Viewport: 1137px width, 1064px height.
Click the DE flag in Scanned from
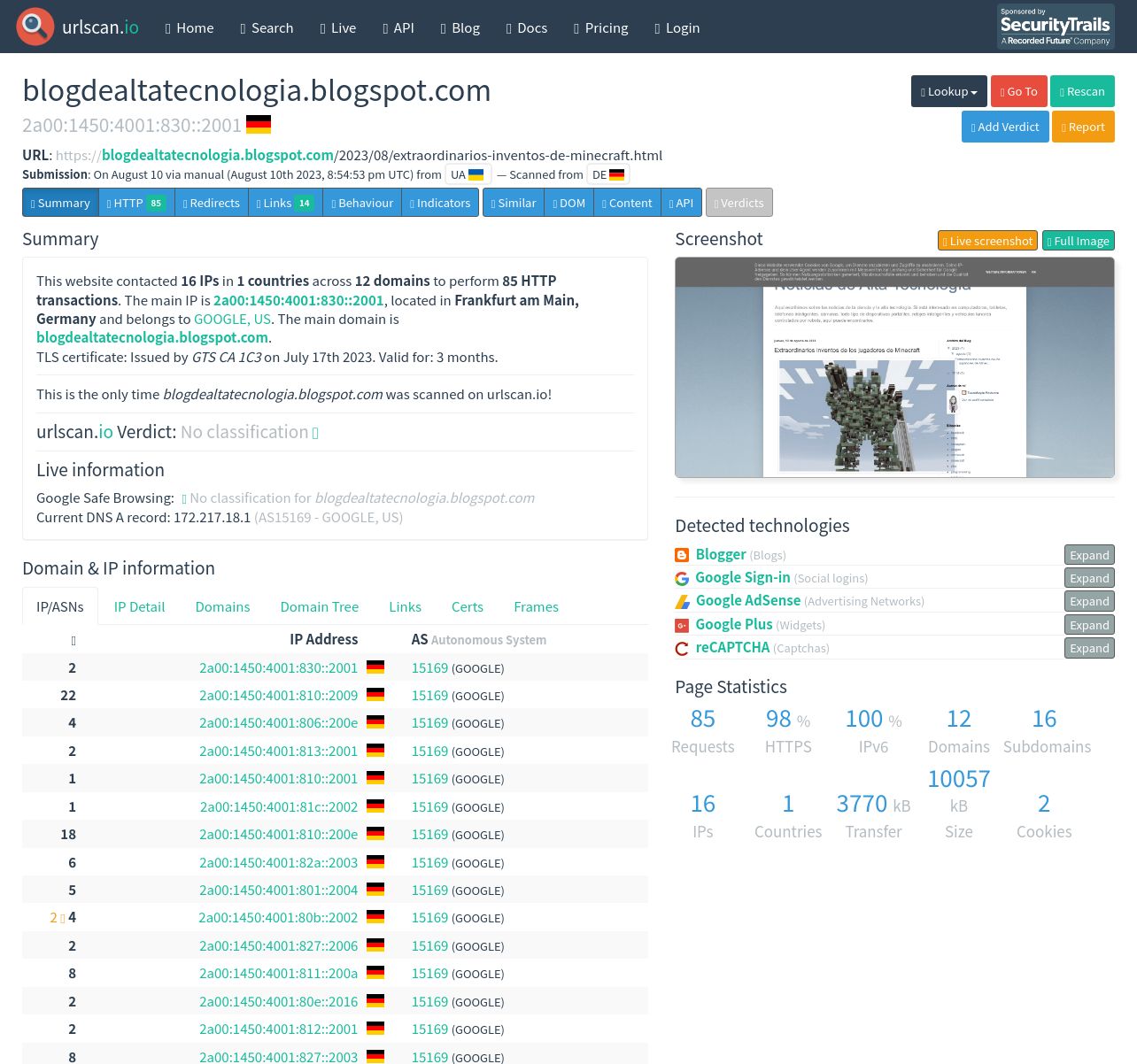617,174
